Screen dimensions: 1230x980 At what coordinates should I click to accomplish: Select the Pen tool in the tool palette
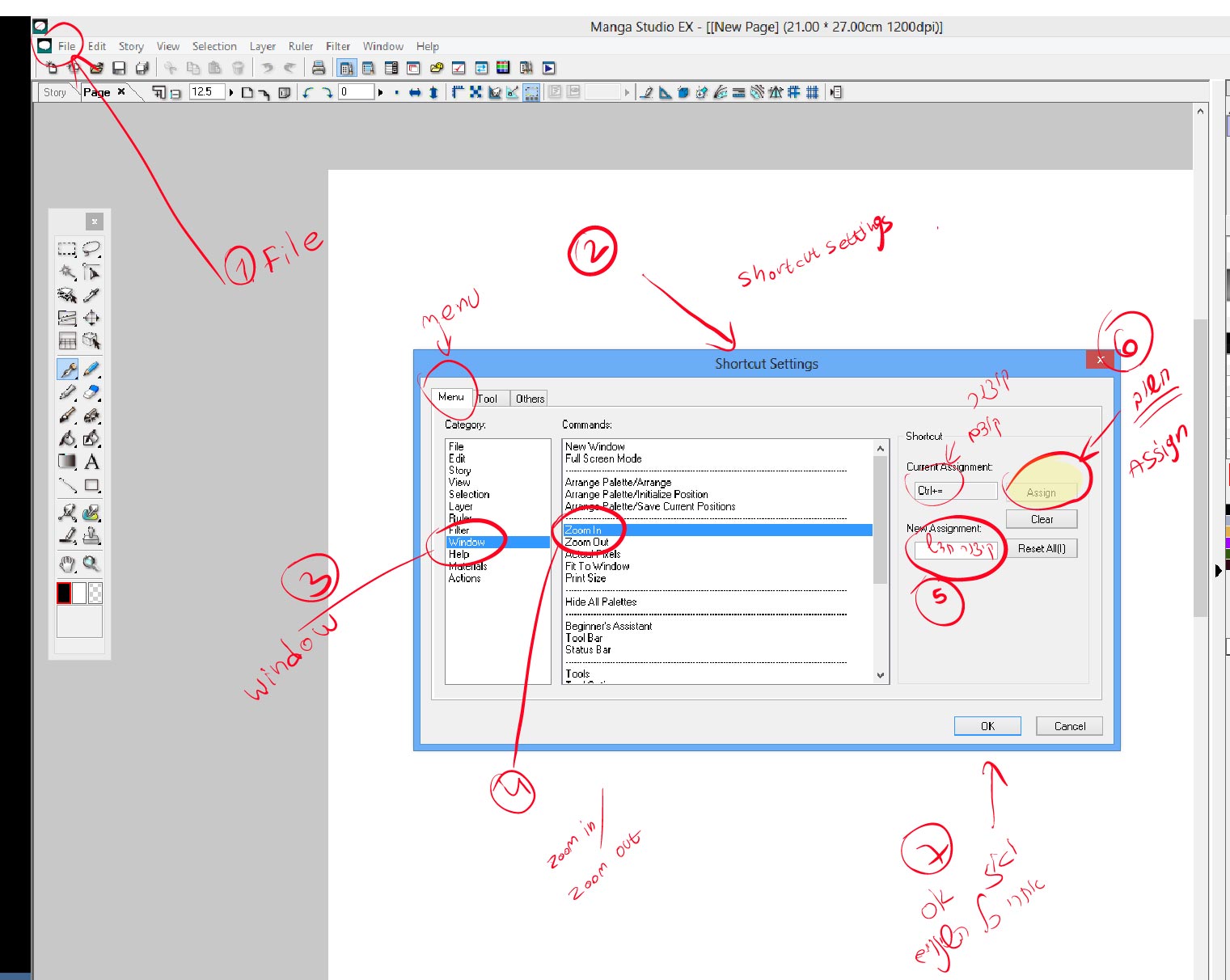click(67, 370)
